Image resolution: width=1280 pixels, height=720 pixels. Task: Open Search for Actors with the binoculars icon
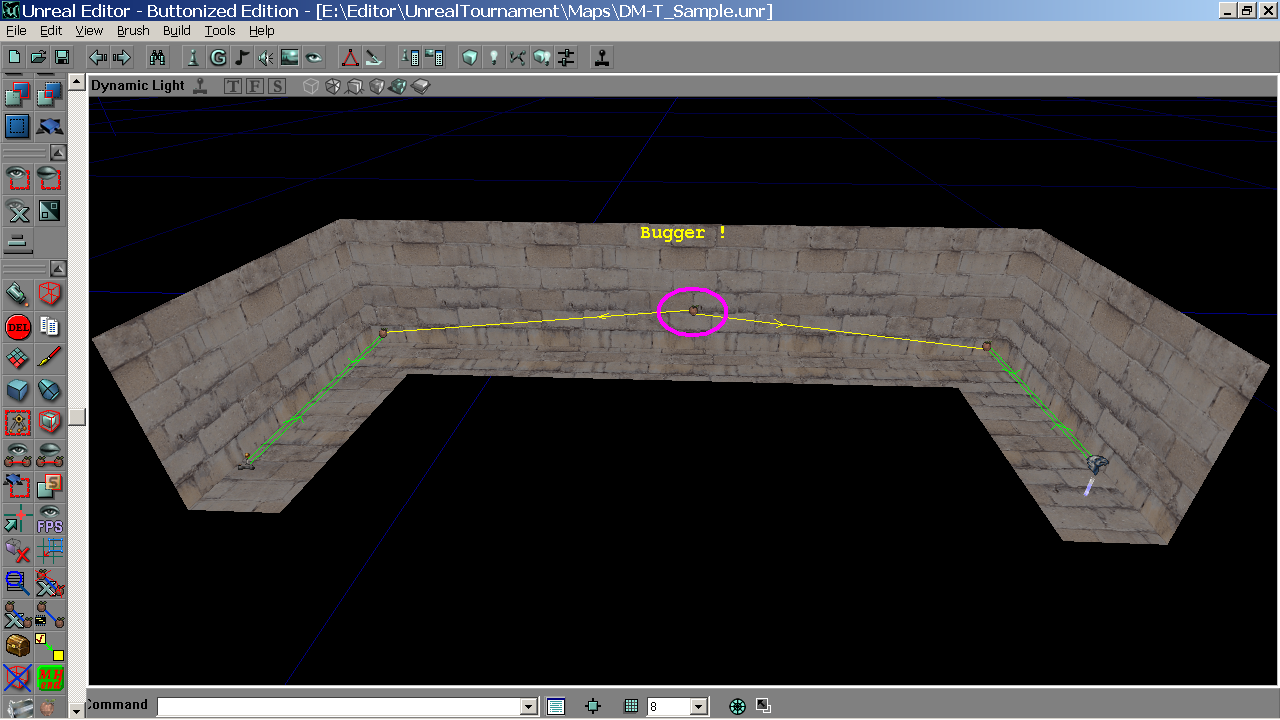click(158, 58)
